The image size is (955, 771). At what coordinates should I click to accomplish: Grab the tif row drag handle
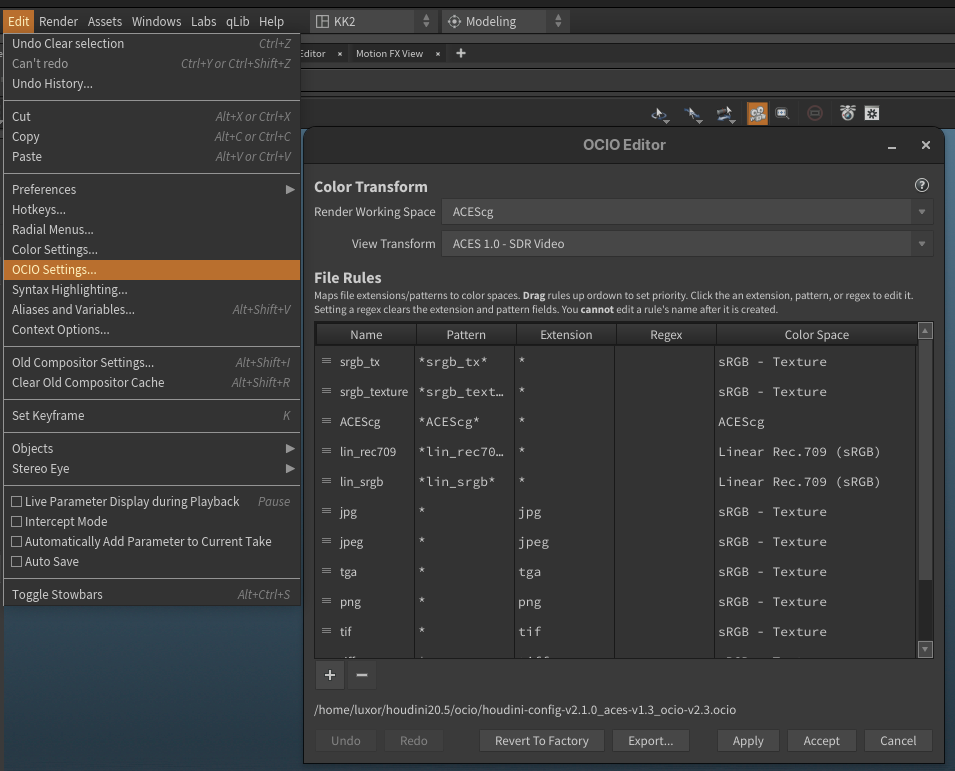point(326,631)
